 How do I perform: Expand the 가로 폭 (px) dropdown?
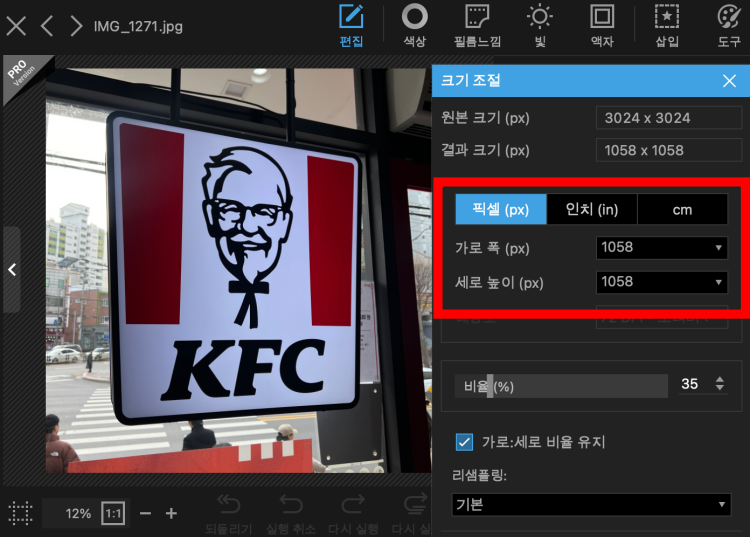[x=662, y=247]
